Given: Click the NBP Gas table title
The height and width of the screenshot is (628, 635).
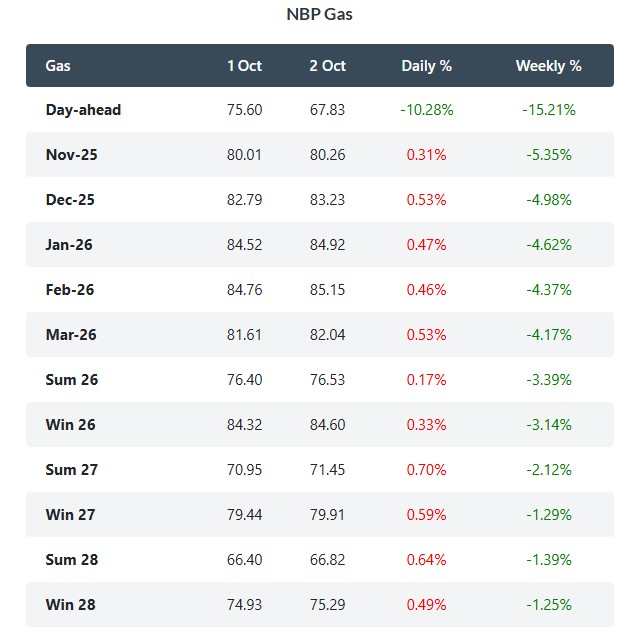Looking at the screenshot, I should 320,15.
